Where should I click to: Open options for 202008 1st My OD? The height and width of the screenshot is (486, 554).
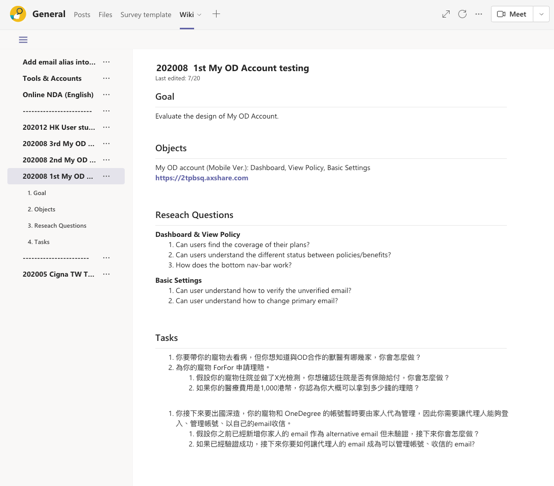click(106, 176)
